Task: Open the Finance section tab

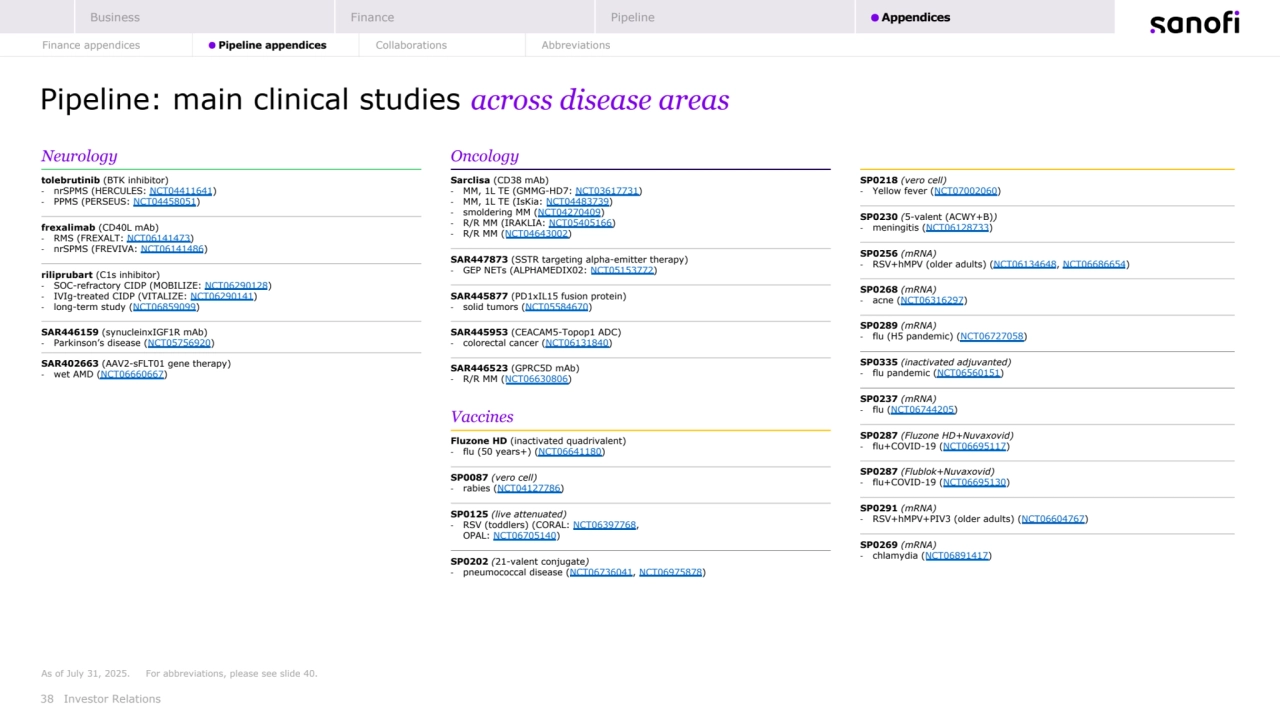Action: click(x=464, y=17)
